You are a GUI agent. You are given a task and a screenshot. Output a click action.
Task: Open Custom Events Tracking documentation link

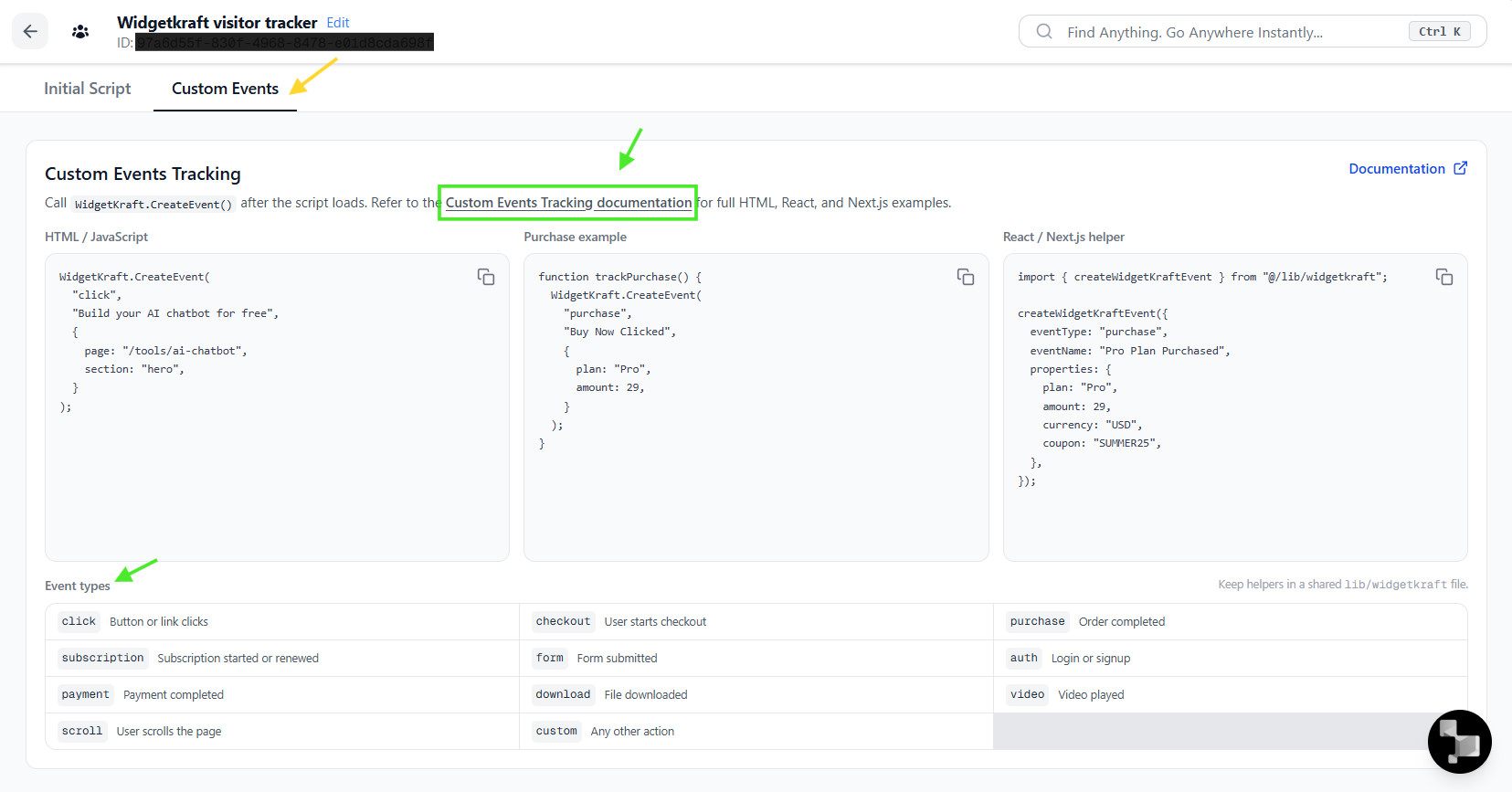coord(568,203)
